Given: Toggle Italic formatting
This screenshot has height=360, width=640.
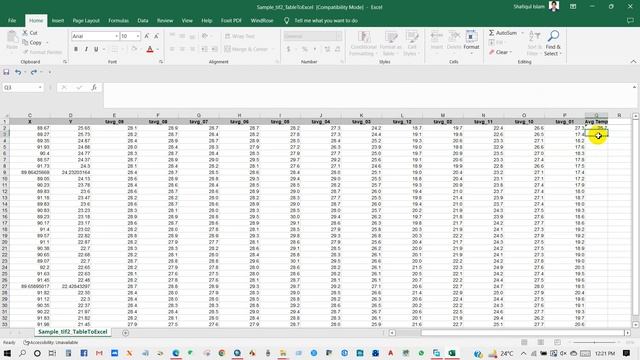Looking at the screenshot, I should pos(86,49).
